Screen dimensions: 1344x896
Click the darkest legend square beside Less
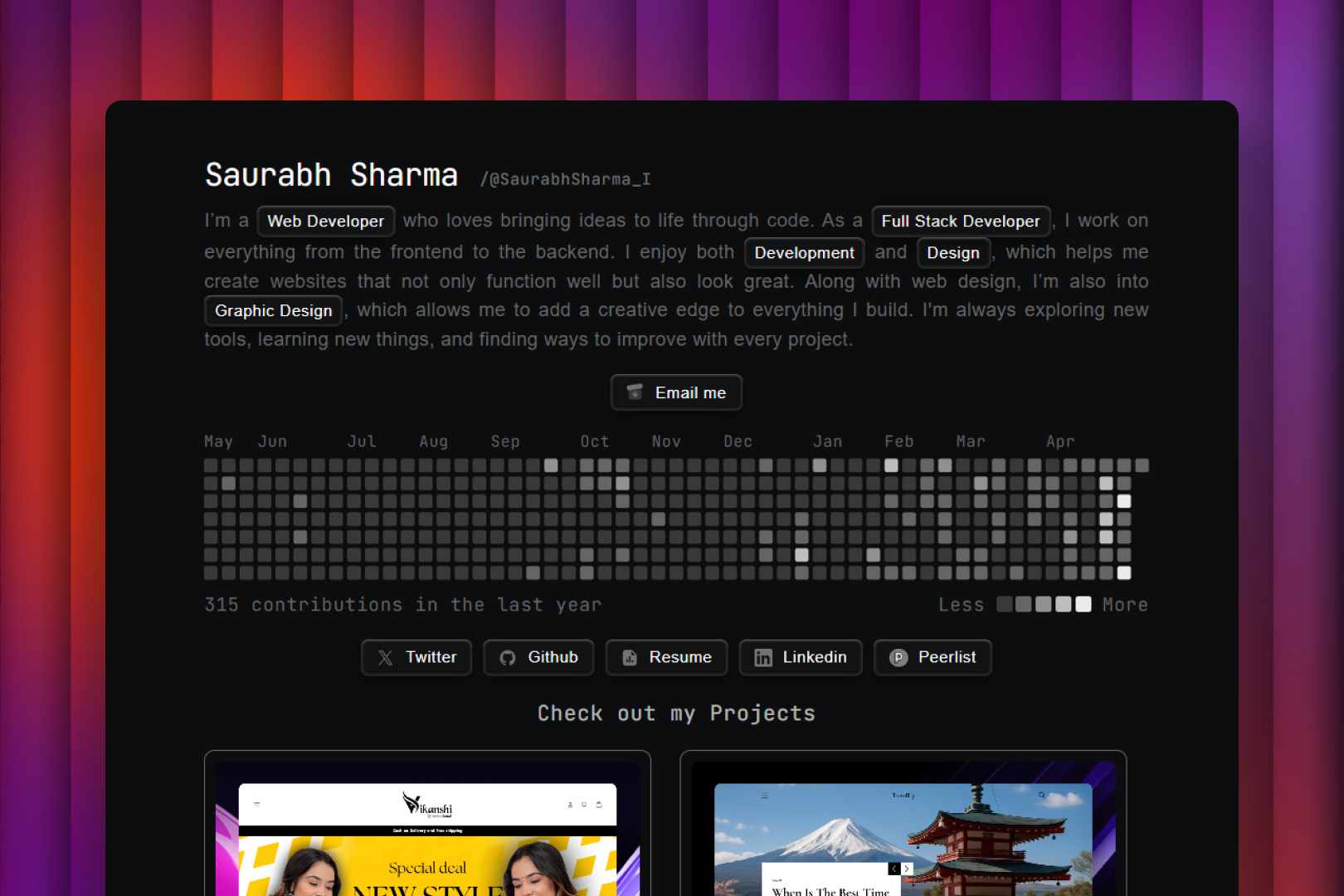pyautogui.click(x=1004, y=605)
